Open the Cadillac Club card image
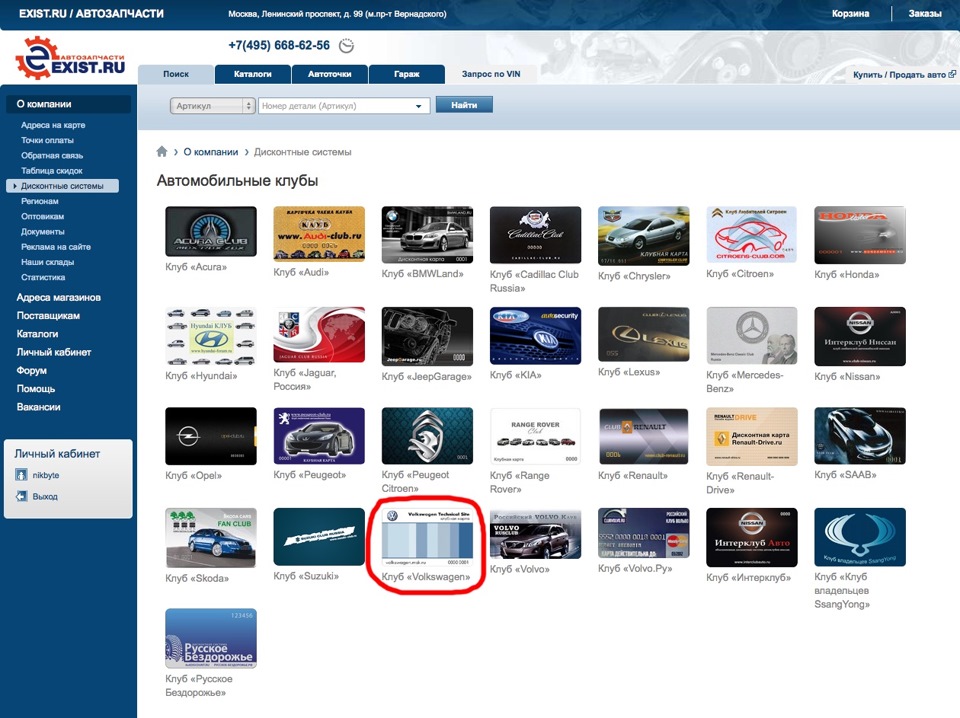This screenshot has width=960, height=718. click(x=535, y=235)
